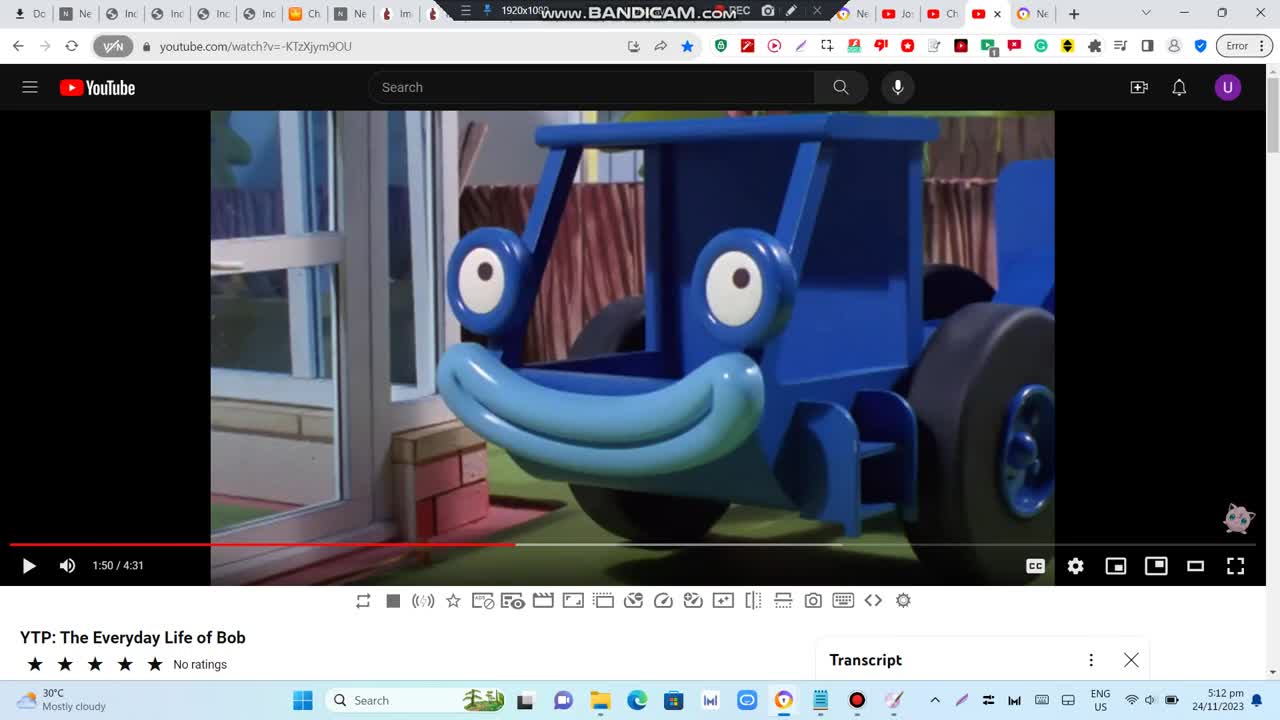Screen dimensions: 1280x720
Task: Reload the page
Action: (71, 46)
